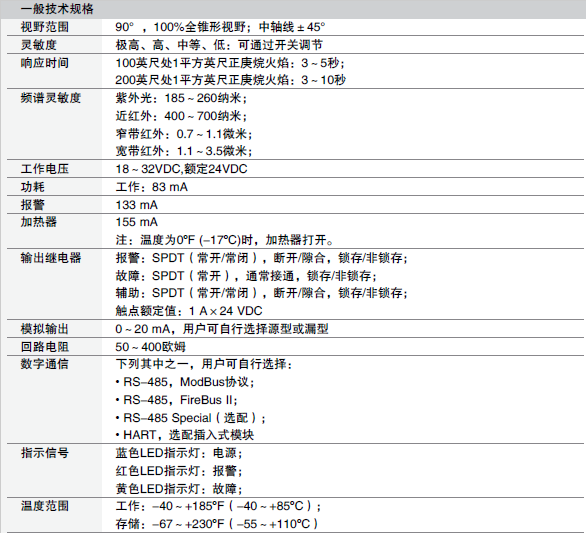Select the 频谱灵敏度 label

pos(50,98)
